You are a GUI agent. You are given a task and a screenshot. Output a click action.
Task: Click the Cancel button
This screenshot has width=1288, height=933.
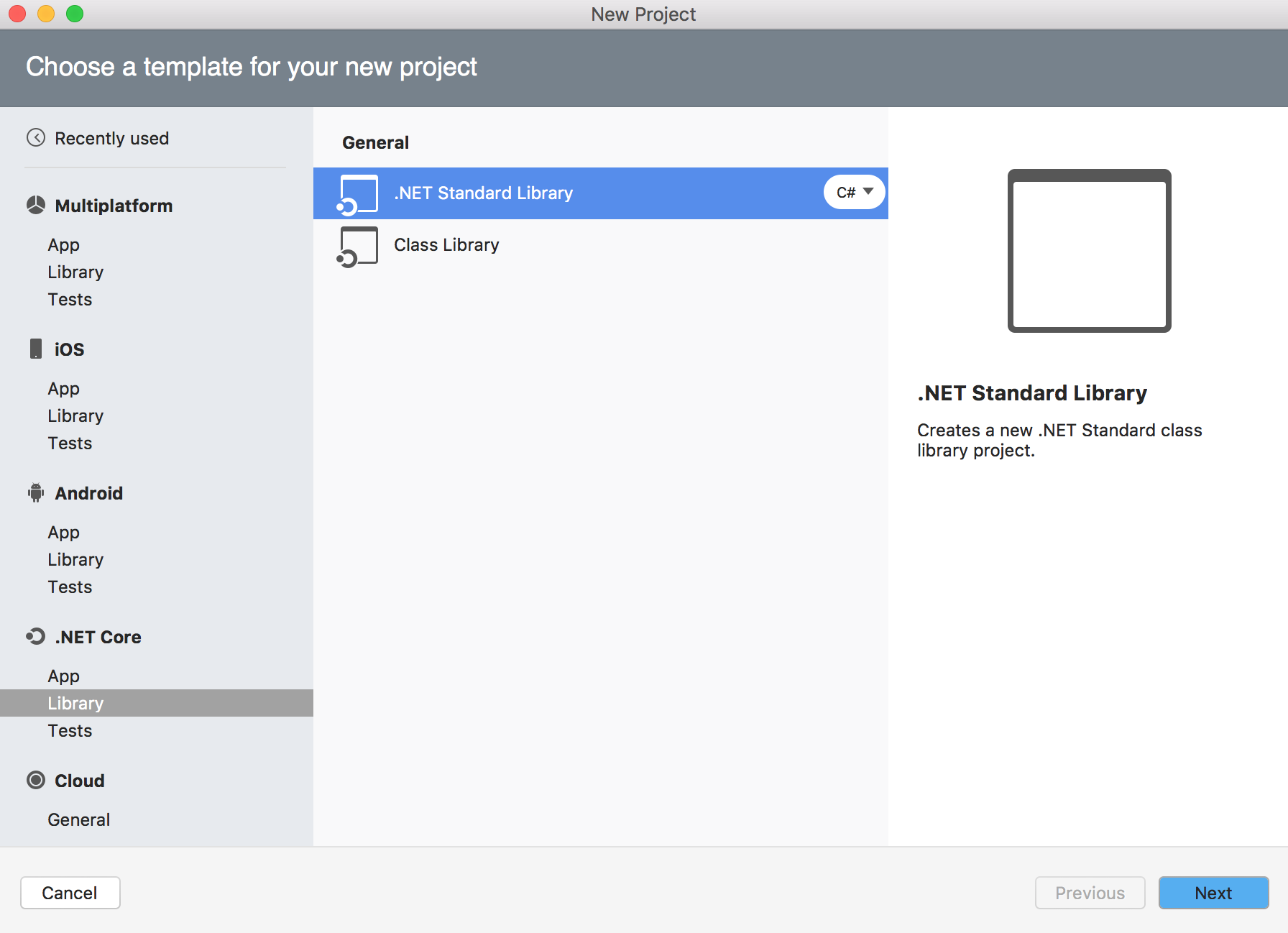coord(70,893)
